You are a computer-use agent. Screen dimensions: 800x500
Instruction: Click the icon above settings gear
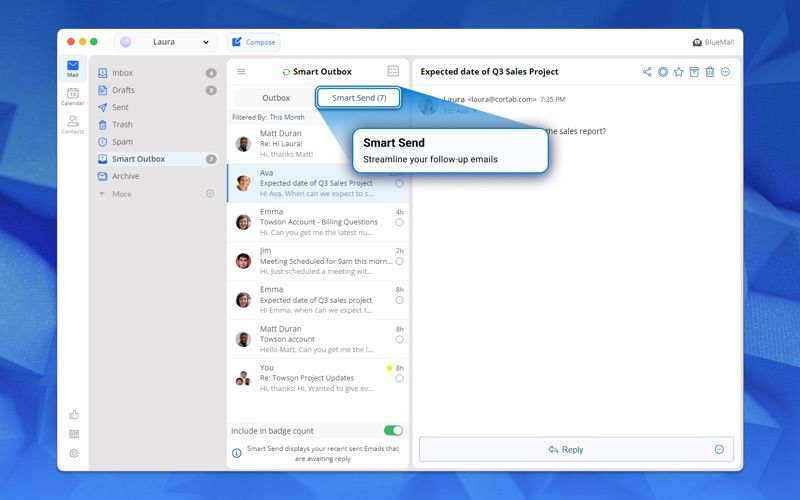(74, 434)
